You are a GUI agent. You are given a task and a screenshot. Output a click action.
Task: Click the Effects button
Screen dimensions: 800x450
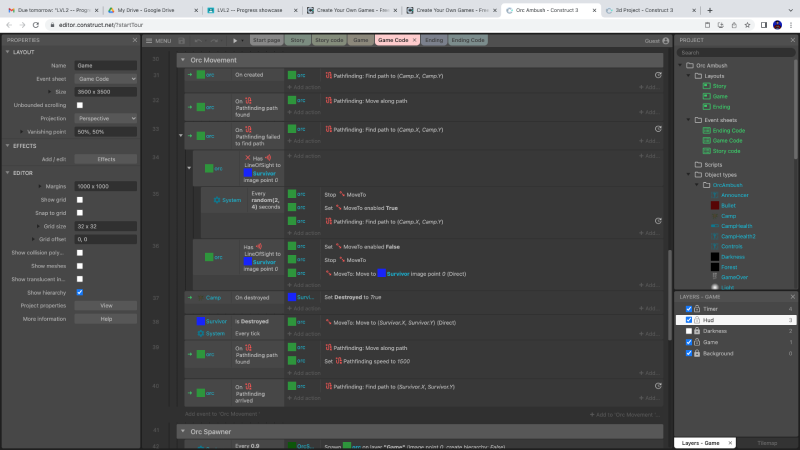click(106, 159)
